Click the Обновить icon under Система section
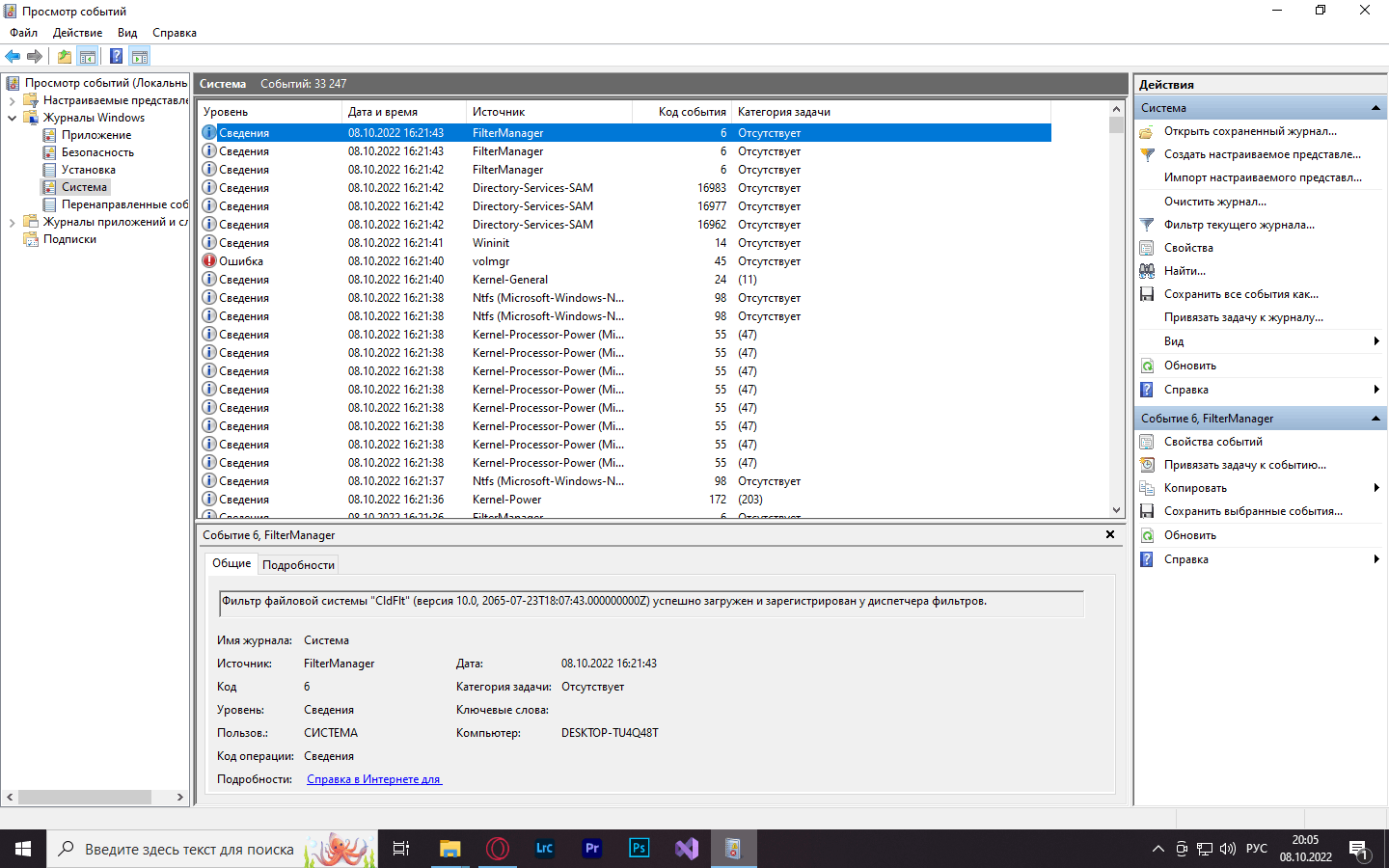 1147,366
